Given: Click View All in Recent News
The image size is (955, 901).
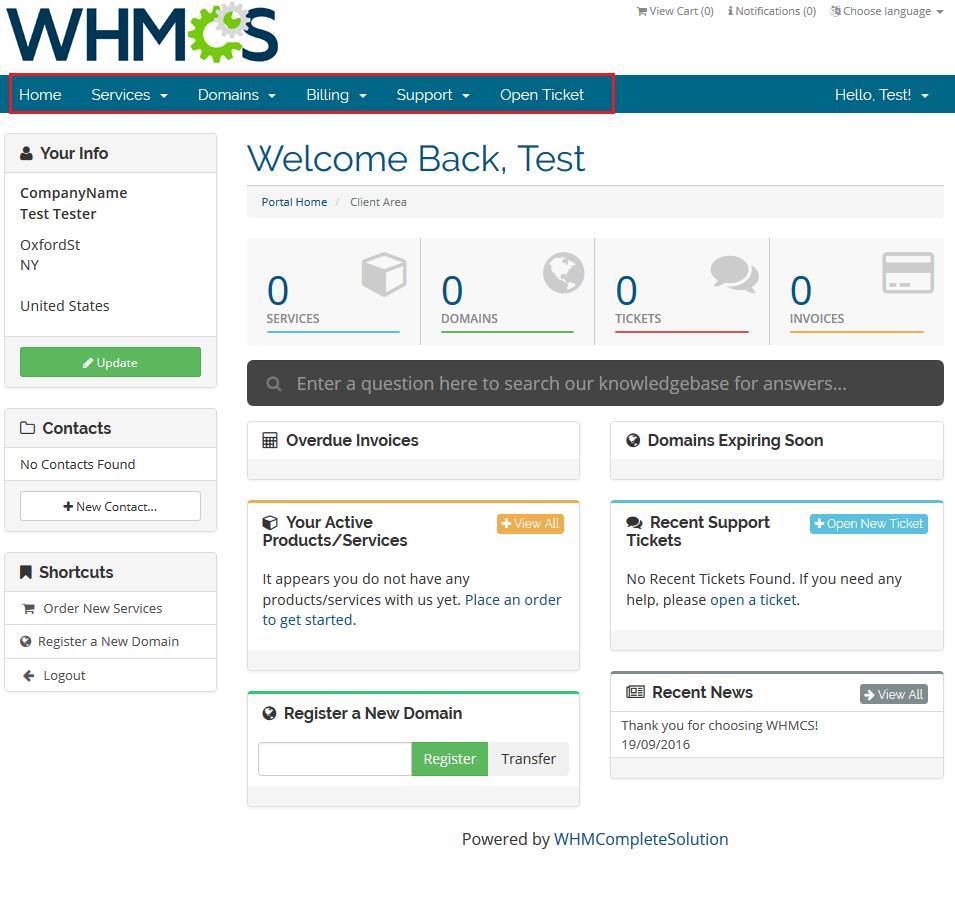Looking at the screenshot, I should coord(893,694).
